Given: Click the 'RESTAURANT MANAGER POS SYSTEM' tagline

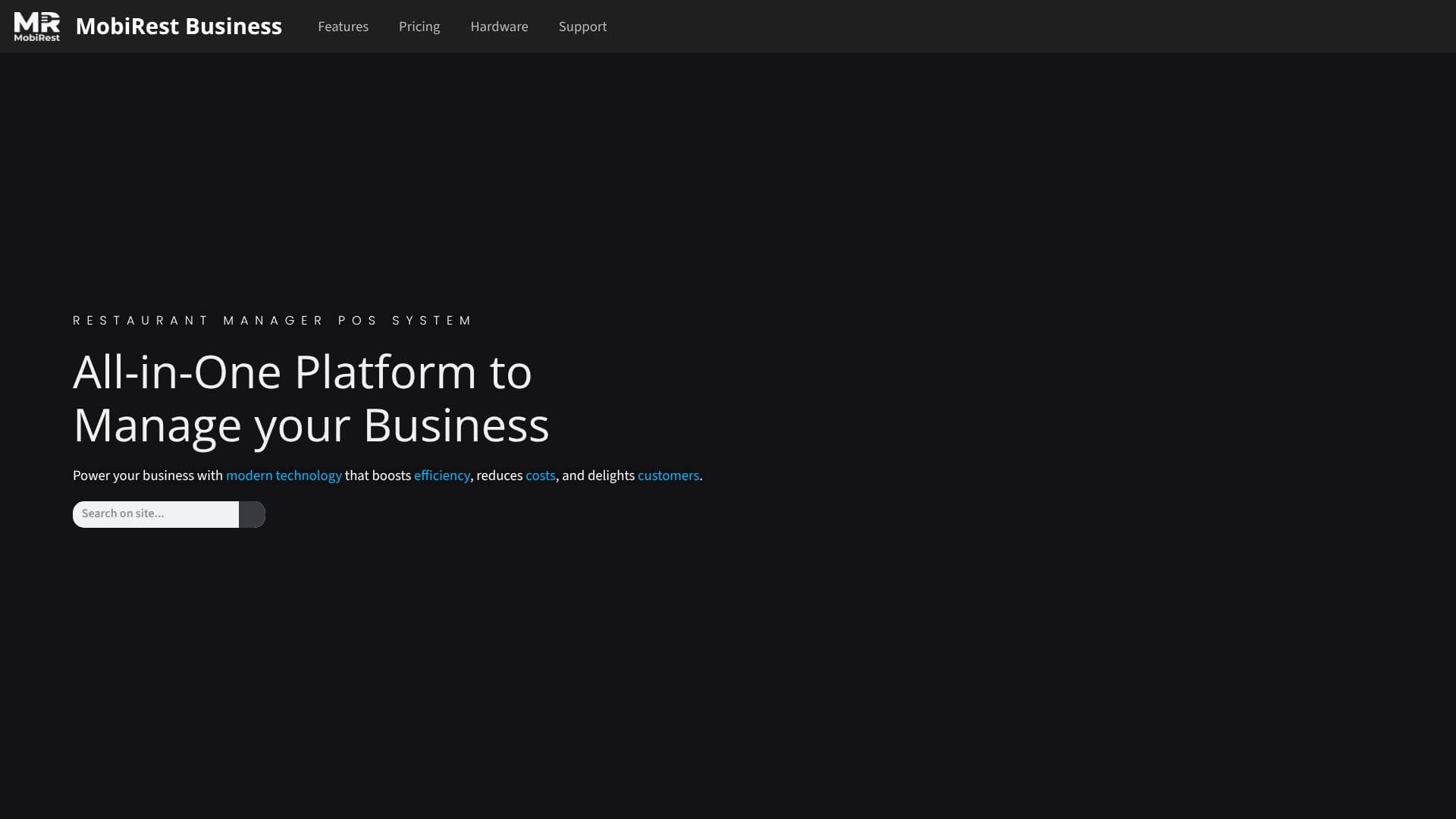Looking at the screenshot, I should coord(272,321).
